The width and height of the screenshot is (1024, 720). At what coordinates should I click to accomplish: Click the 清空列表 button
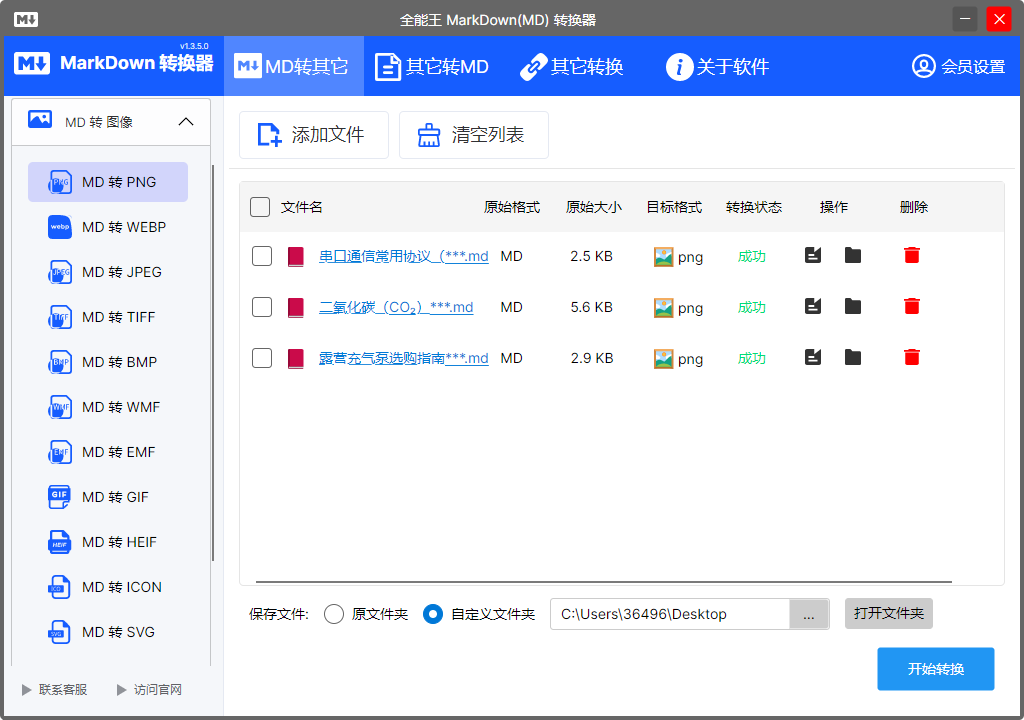tap(473, 135)
